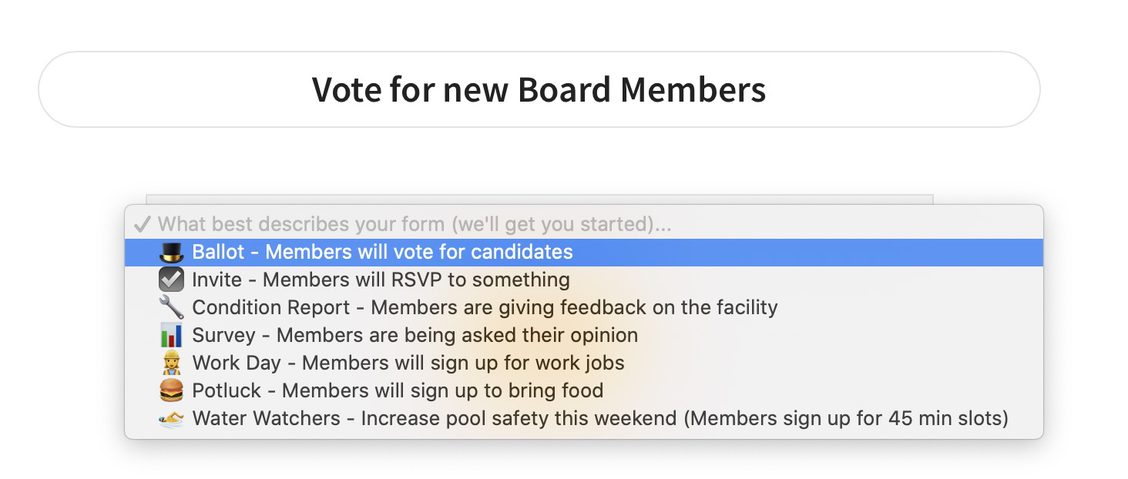Click the form type select box behind list

[539, 199]
